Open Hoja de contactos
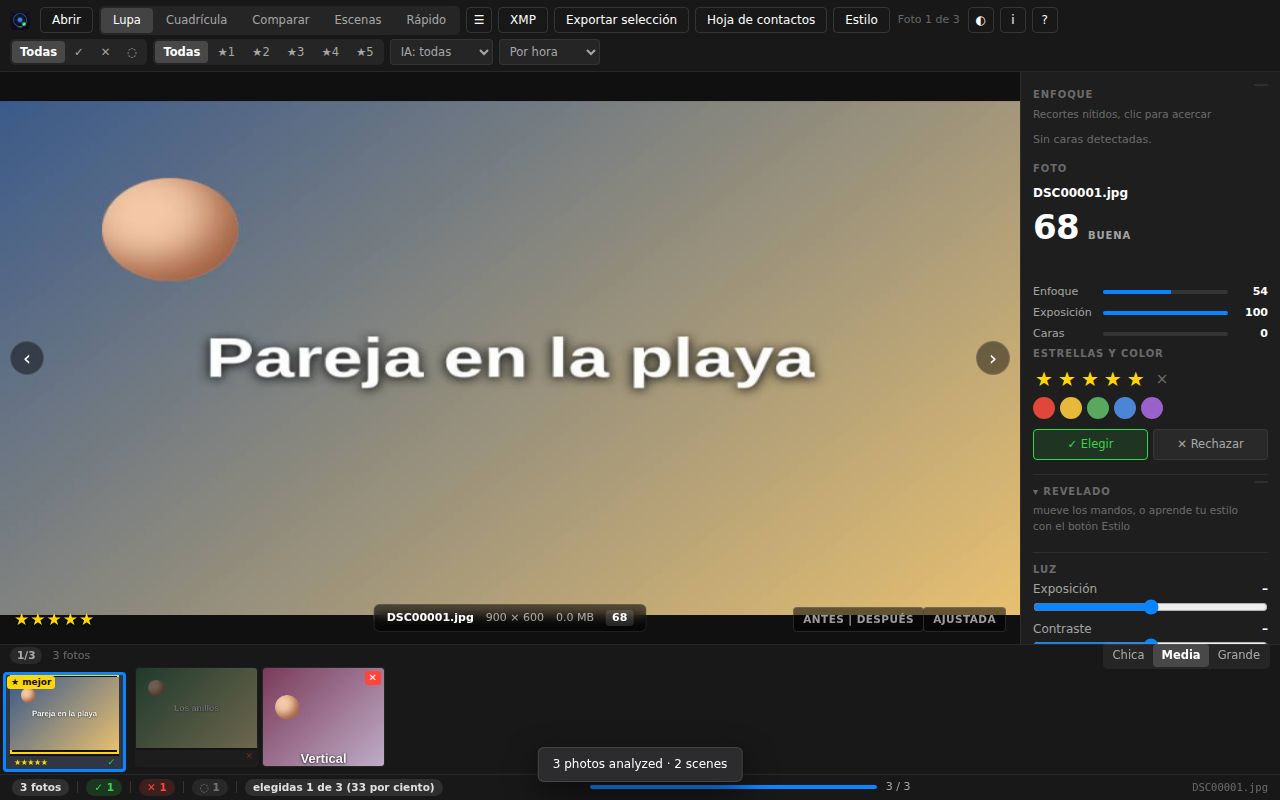This screenshot has width=1280, height=800. [761, 20]
